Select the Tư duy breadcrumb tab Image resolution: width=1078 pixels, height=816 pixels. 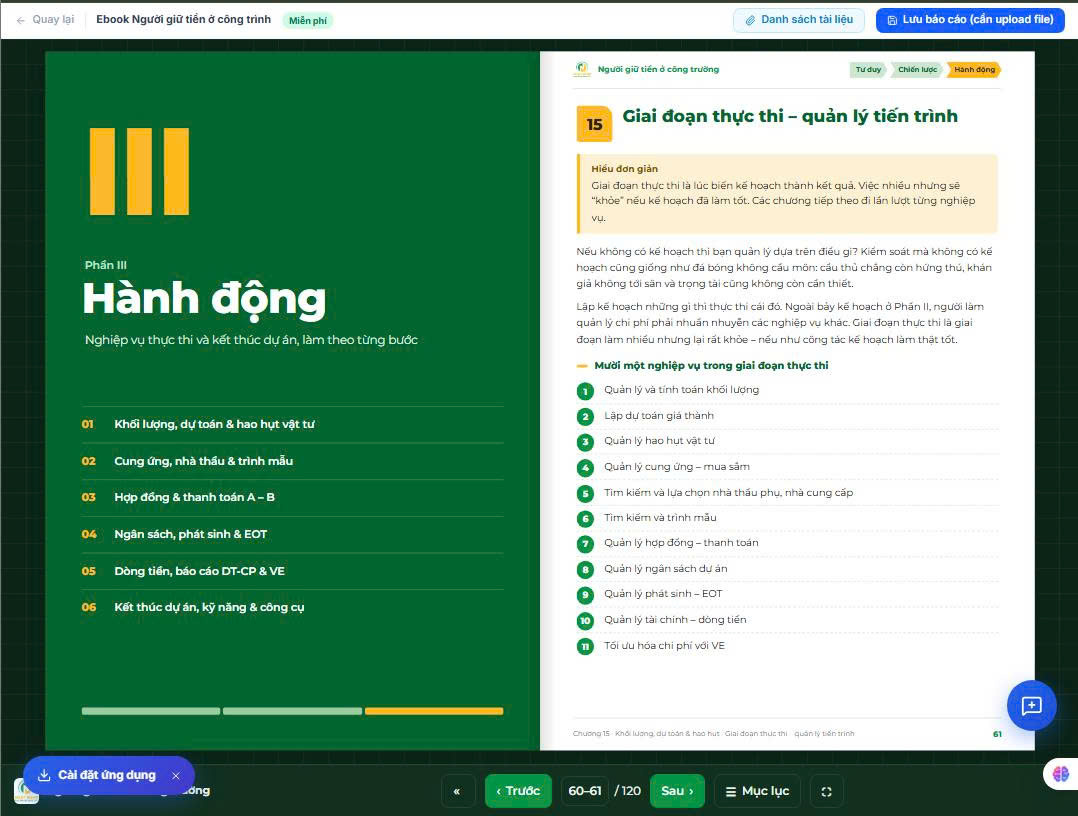click(868, 69)
